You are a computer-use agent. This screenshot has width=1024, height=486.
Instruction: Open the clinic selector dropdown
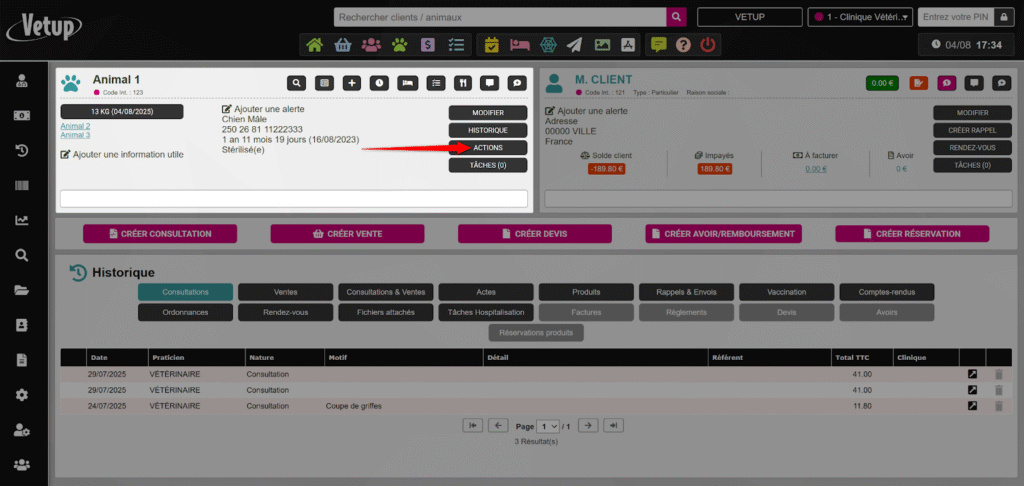coord(861,17)
